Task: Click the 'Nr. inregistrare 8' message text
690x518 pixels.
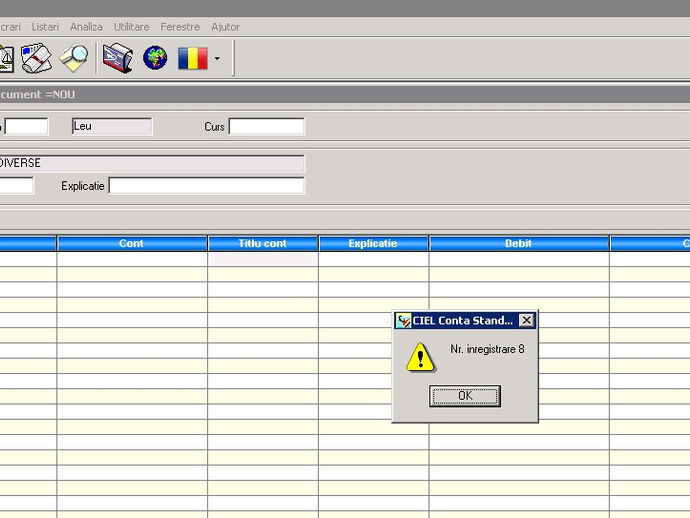Action: tap(487, 349)
